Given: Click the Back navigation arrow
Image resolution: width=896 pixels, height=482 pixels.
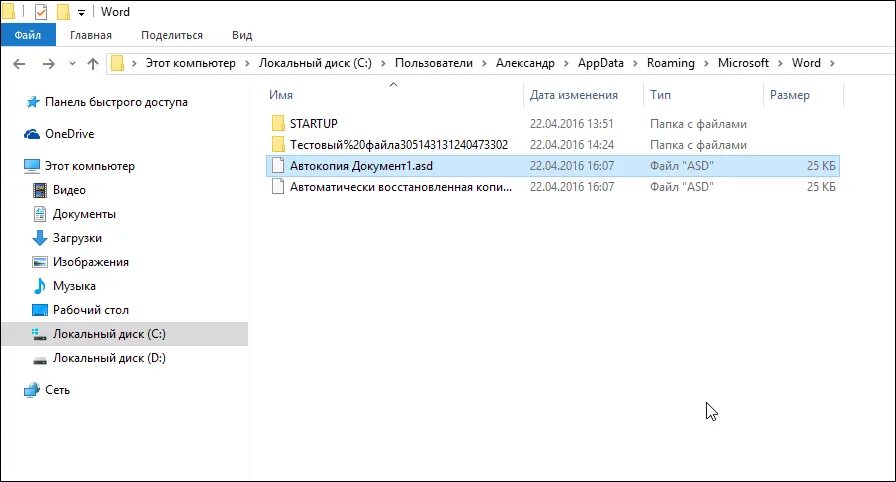Looking at the screenshot, I should [21, 63].
